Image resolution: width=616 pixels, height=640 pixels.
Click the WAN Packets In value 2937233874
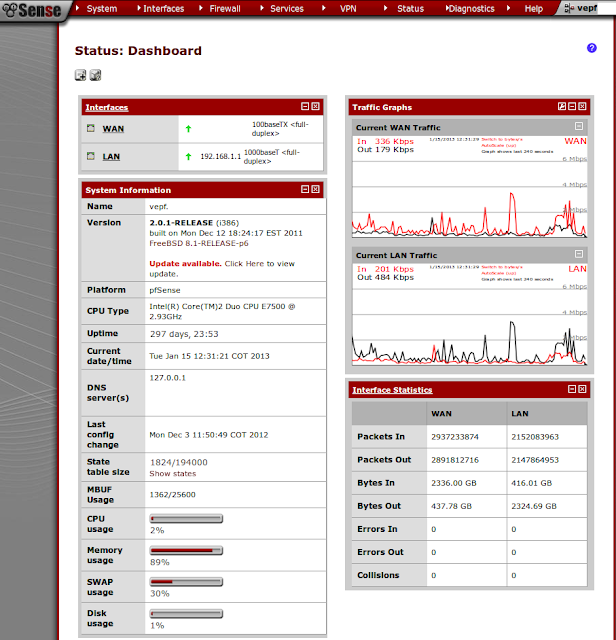point(455,437)
